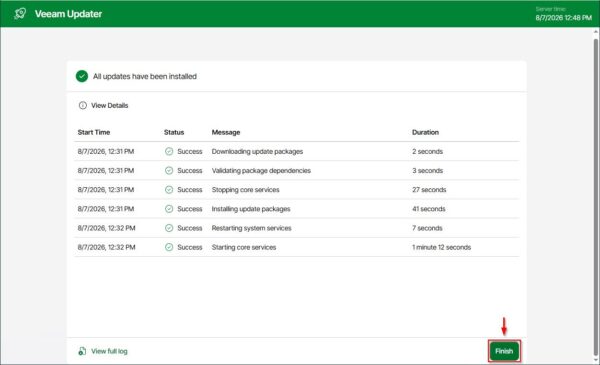The width and height of the screenshot is (600, 365).
Task: Click the start time of Starting core services
Action: [x=106, y=247]
